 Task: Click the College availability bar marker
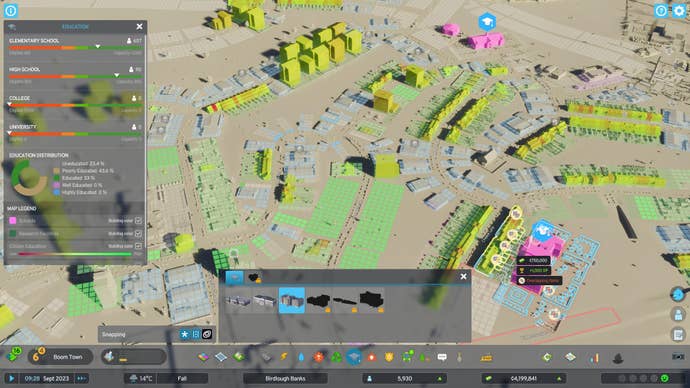point(9,104)
